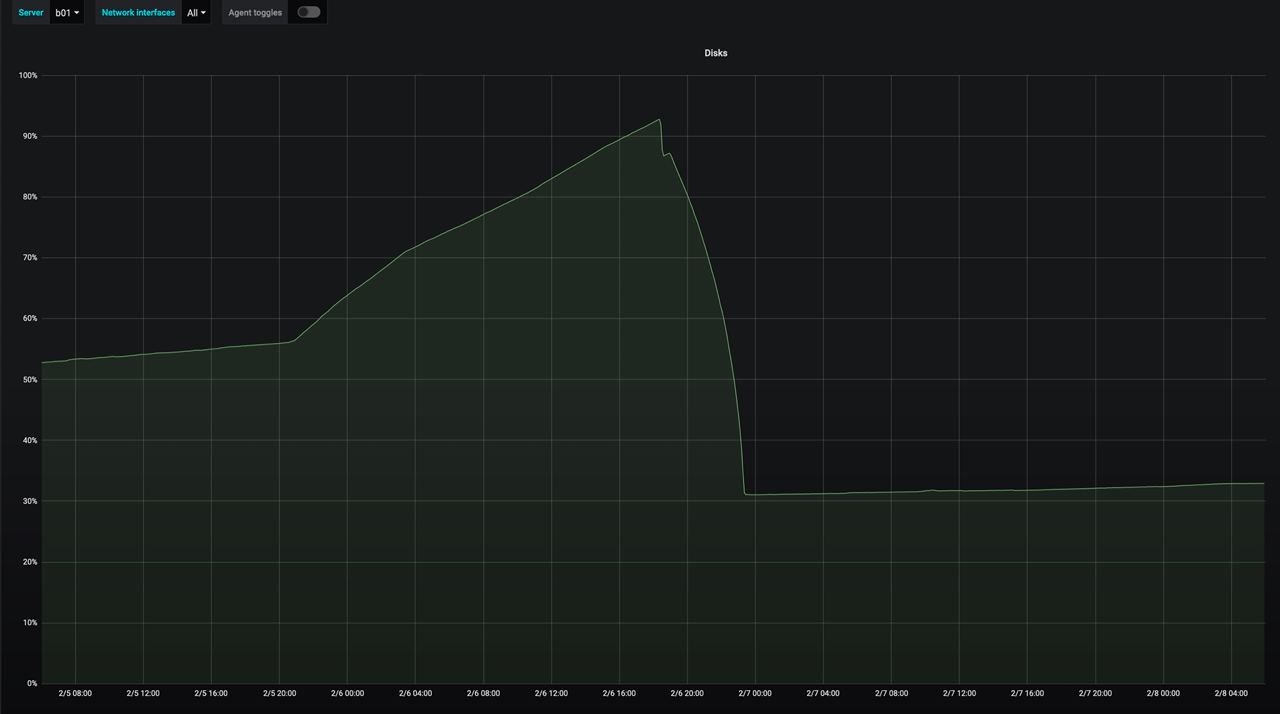Image resolution: width=1280 pixels, height=714 pixels.
Task: Click the 2/5 08:00 time label
Action: point(75,693)
